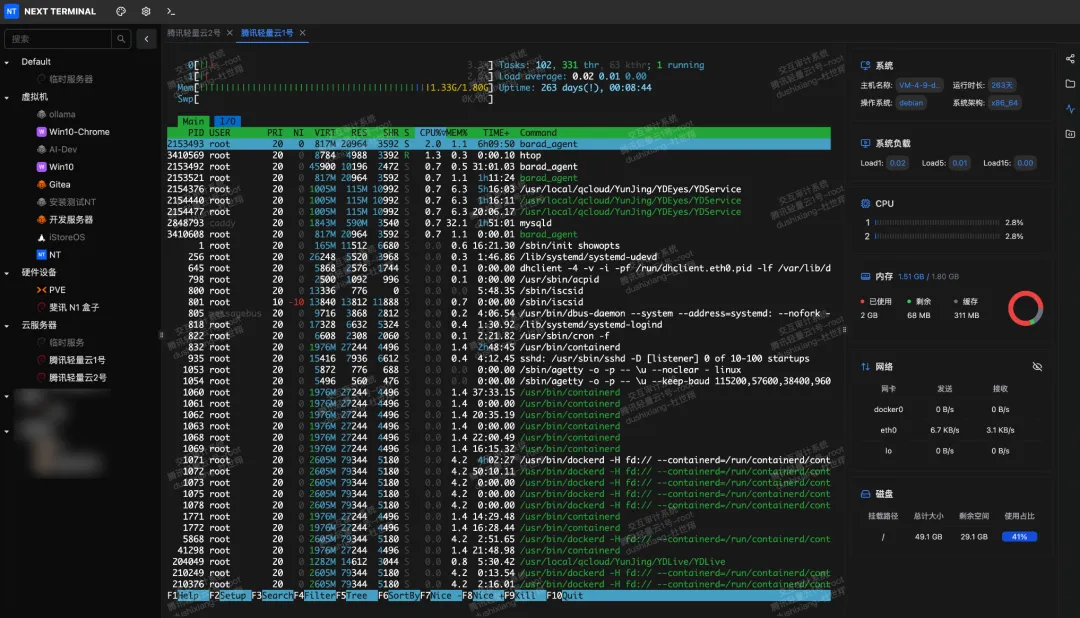Click F6 SortBy in htop footer
1080x618 pixels.
pyautogui.click(x=399, y=596)
